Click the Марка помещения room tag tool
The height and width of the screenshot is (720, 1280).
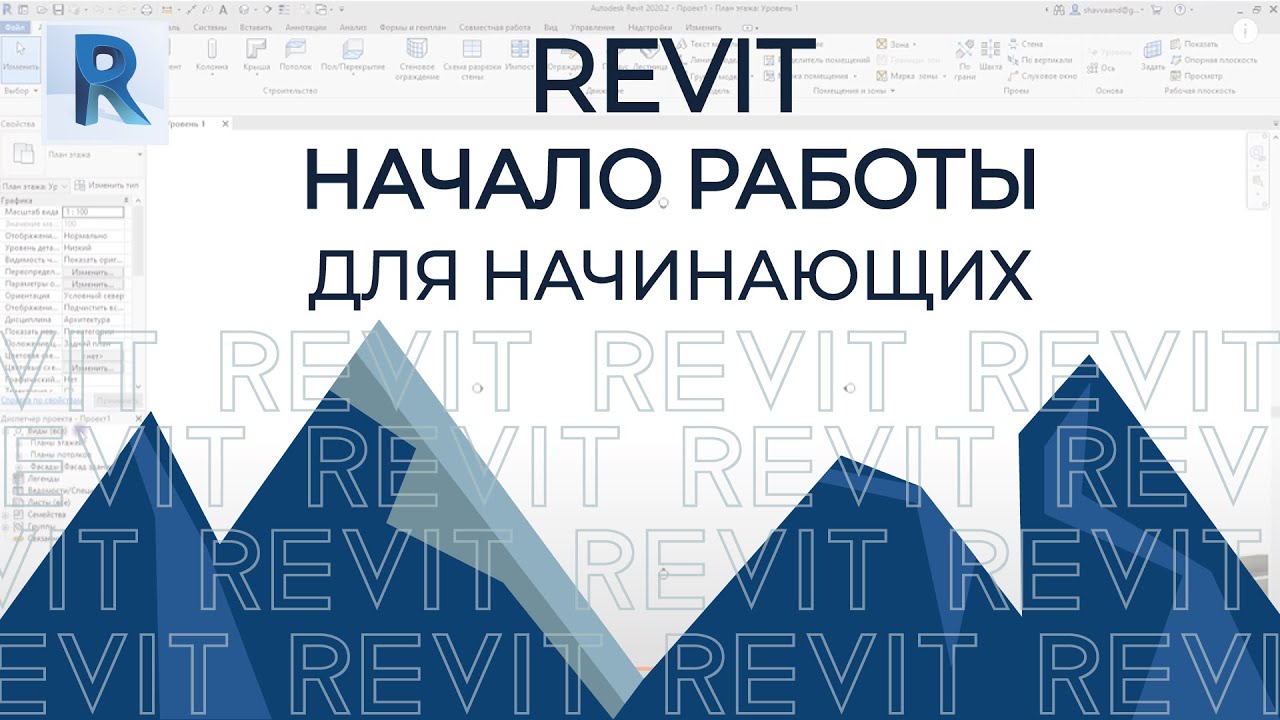pyautogui.click(x=810, y=76)
